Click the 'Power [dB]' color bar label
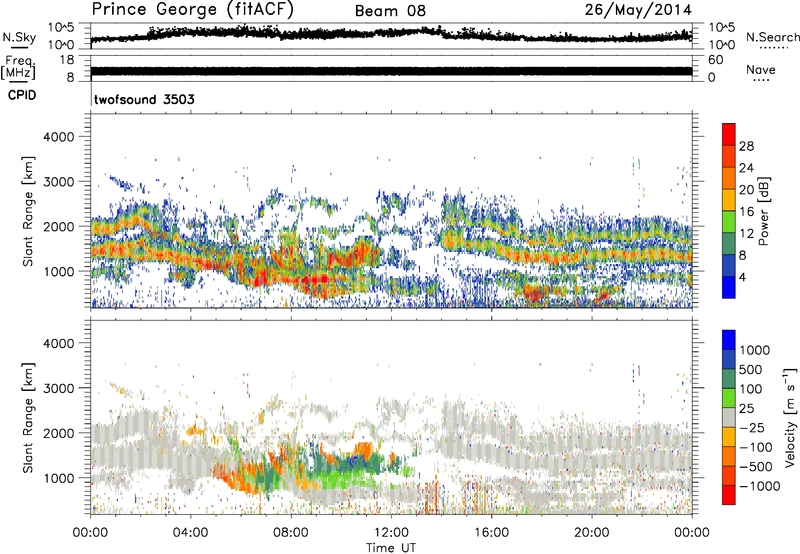 point(764,211)
